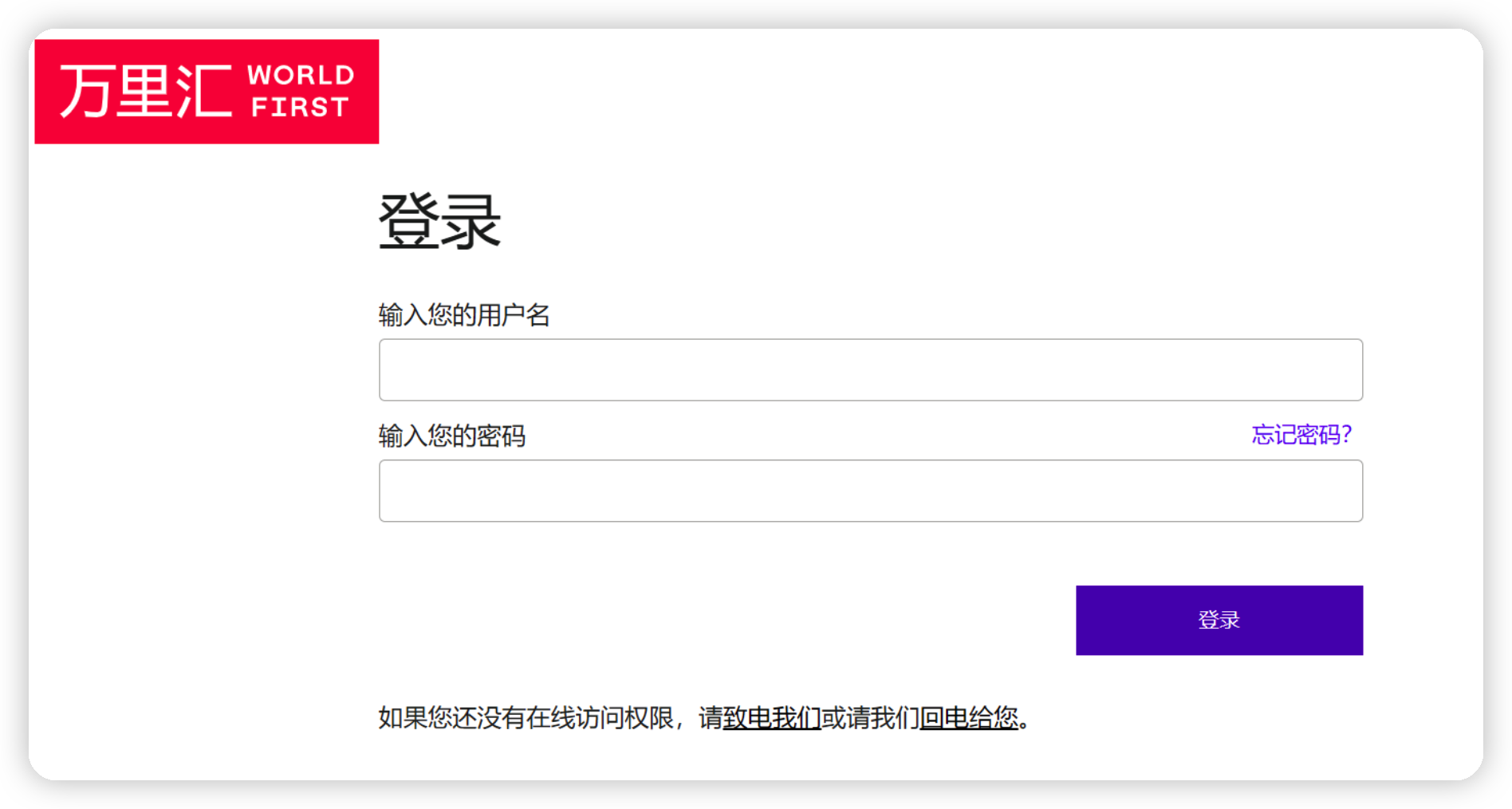Select the 登录 page heading text

pyautogui.click(x=439, y=222)
